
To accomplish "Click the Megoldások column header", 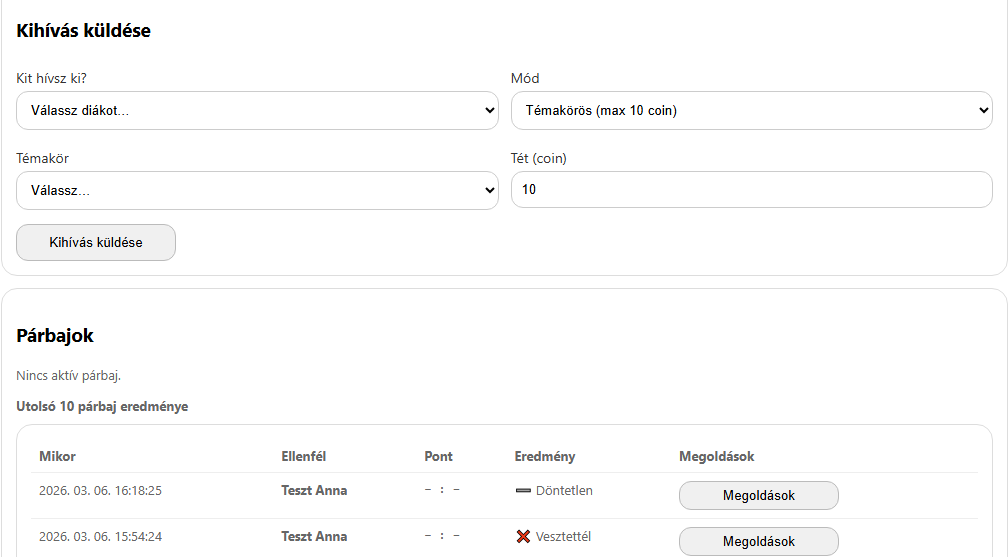I will (716, 456).
